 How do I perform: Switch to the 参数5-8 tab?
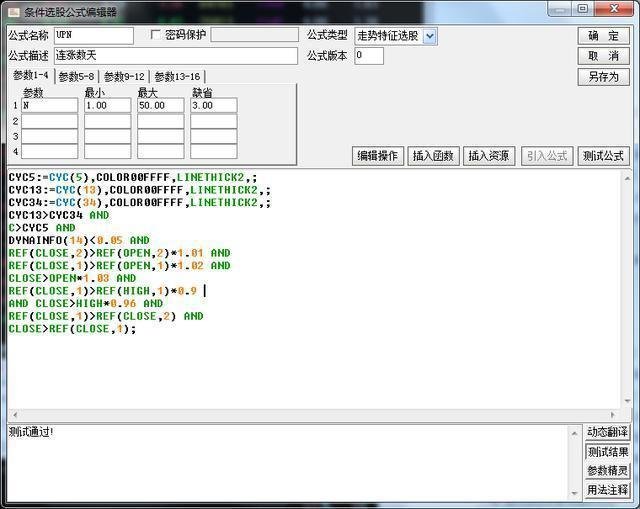[x=76, y=76]
